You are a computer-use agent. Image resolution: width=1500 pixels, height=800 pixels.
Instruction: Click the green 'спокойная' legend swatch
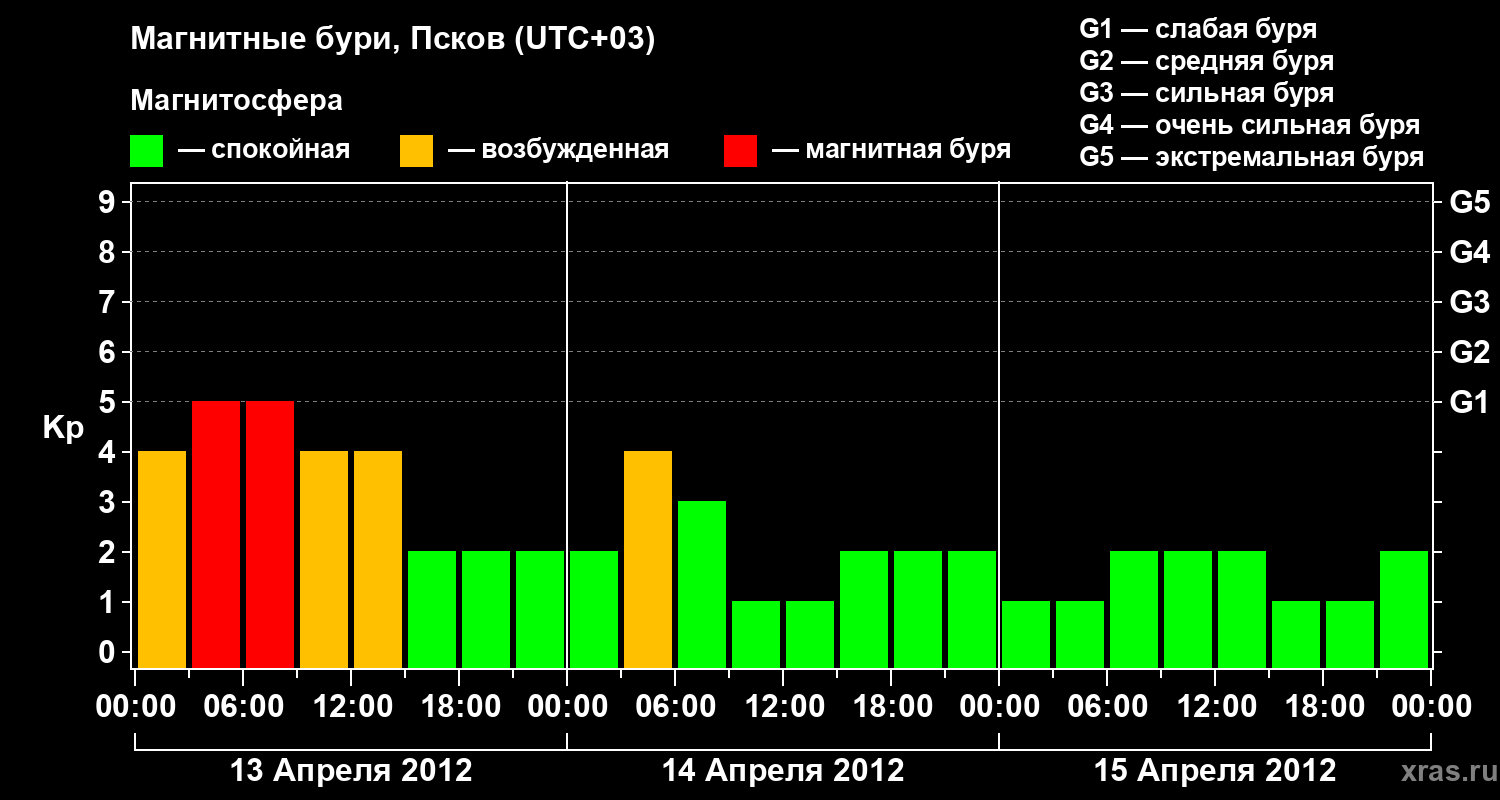tap(147, 151)
